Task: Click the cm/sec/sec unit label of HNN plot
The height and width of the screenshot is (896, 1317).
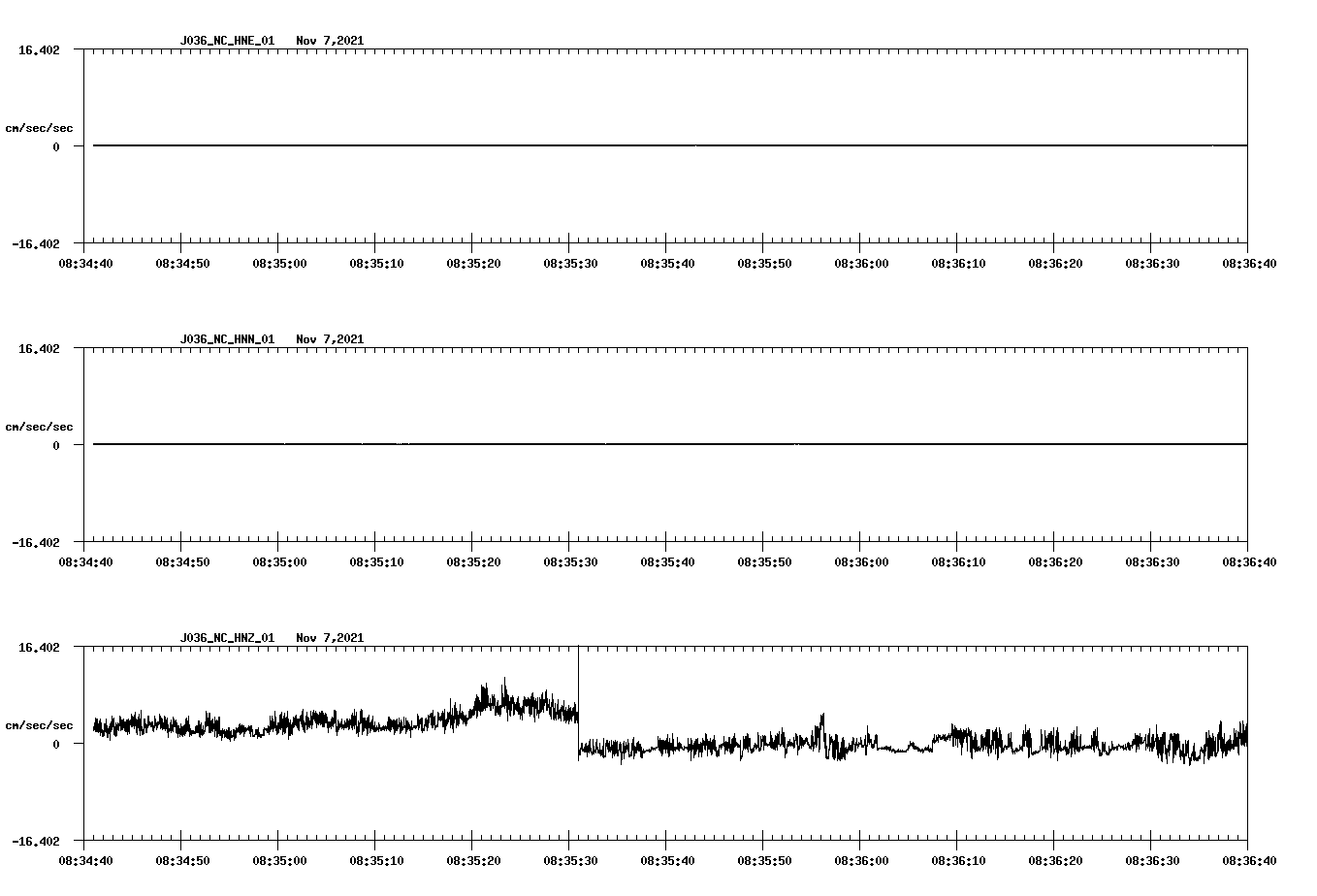Action: [39, 427]
